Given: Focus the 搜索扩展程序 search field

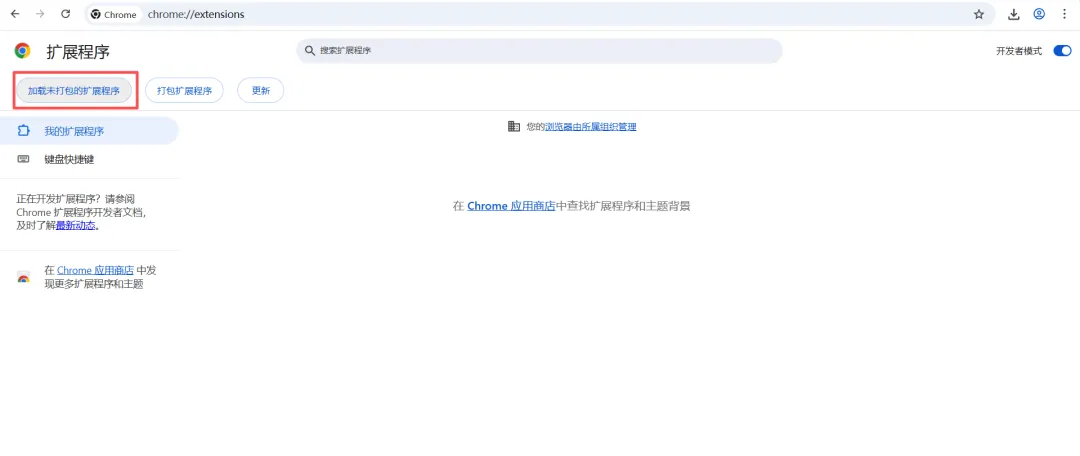Looking at the screenshot, I should coord(539,50).
